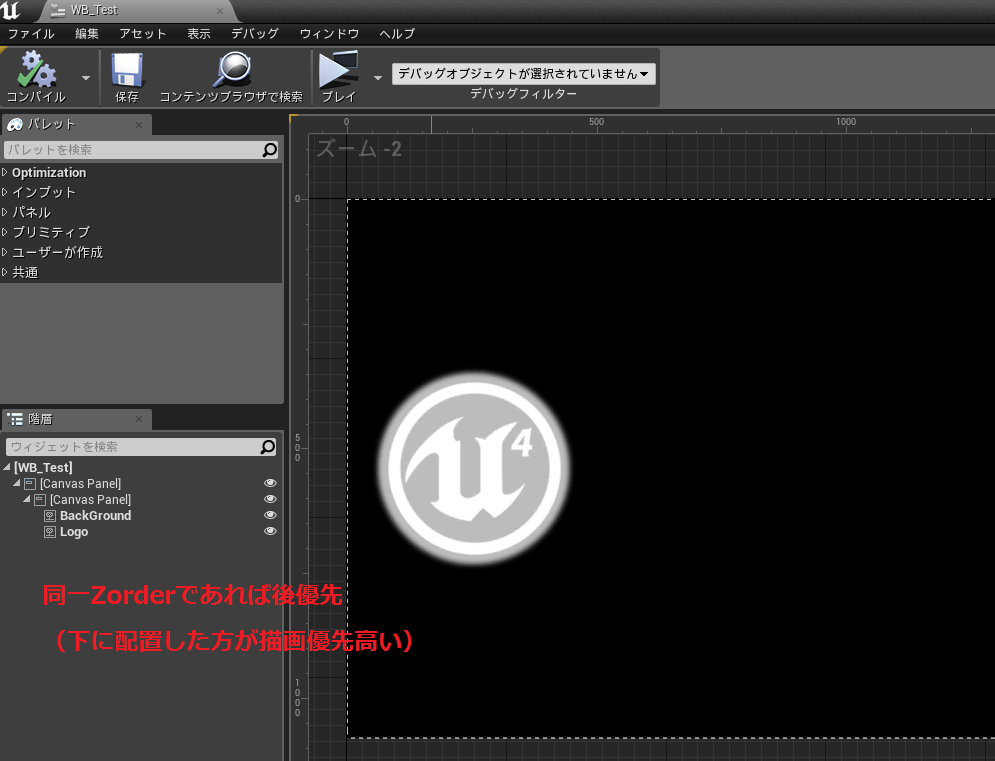The width and height of the screenshot is (995, 761).
Task: Expand the パネル palette category
Action: tap(4, 212)
